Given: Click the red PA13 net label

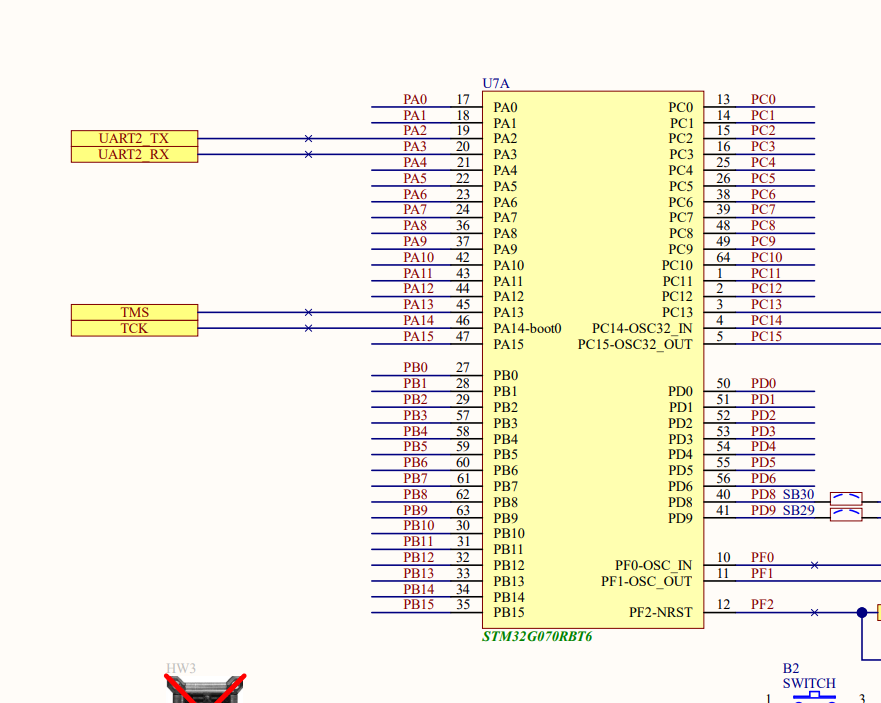Looking at the screenshot, I should coord(419,305).
